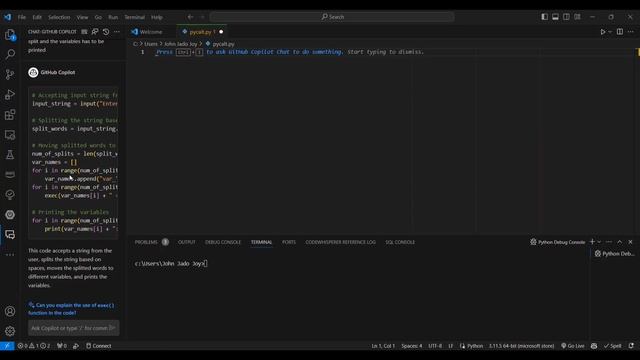
Task: Go back with navigation arrow
Action: (x=190, y=17)
